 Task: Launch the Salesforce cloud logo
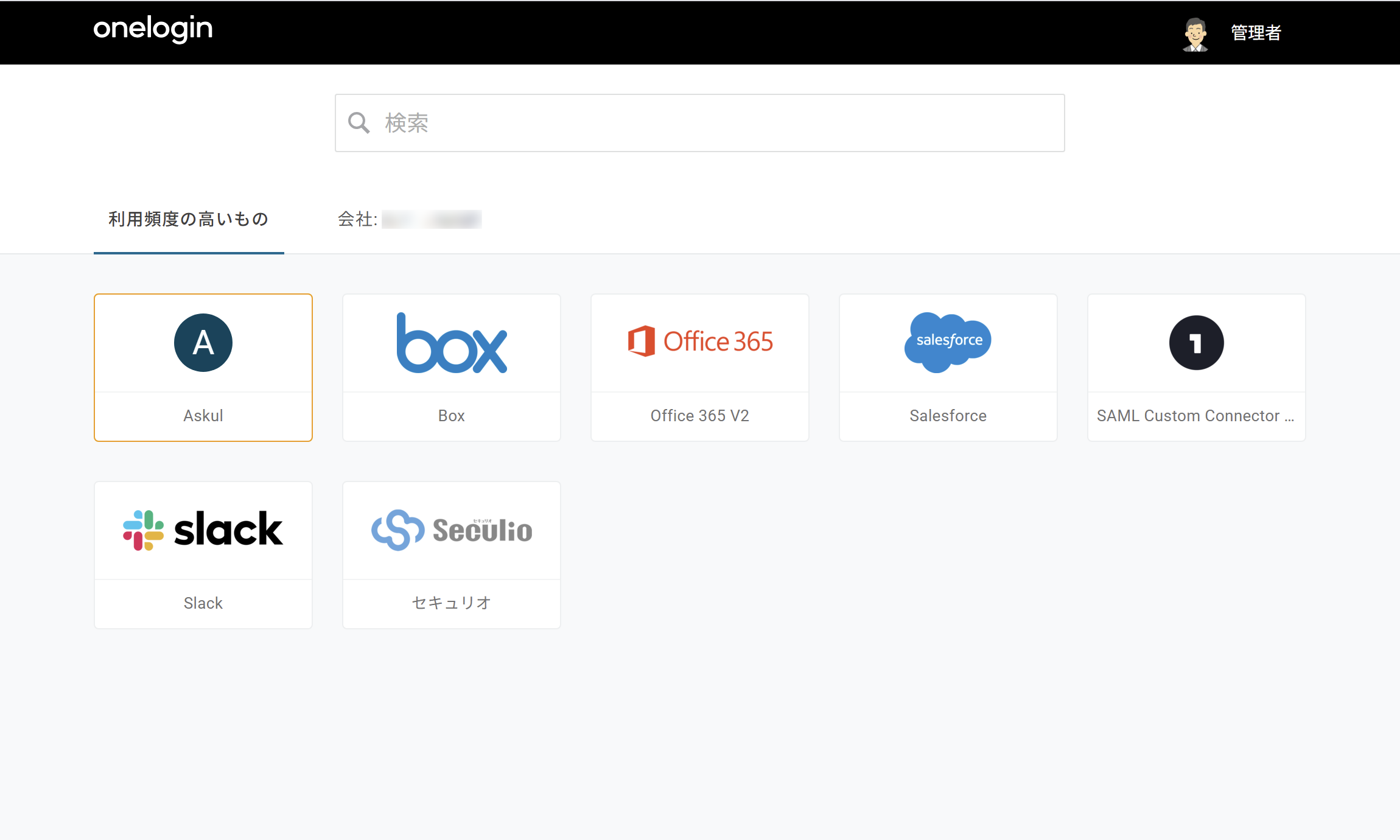948,342
